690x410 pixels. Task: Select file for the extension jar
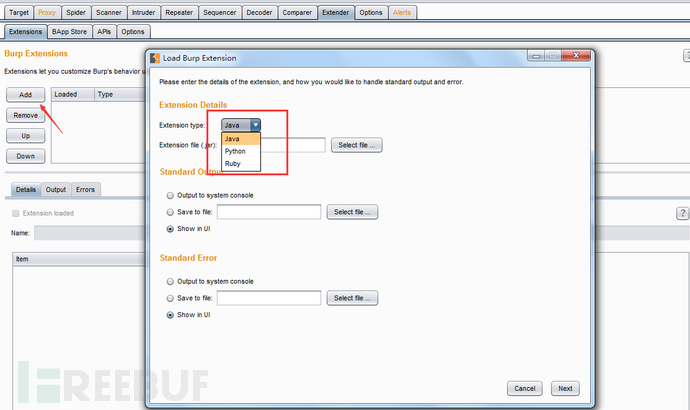click(x=357, y=145)
